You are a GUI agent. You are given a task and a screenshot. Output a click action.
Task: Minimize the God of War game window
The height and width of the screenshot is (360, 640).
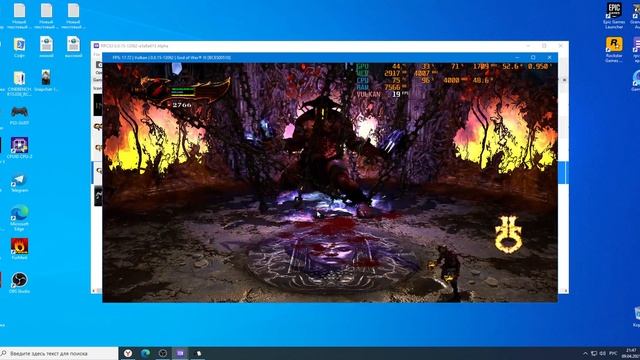point(517,58)
